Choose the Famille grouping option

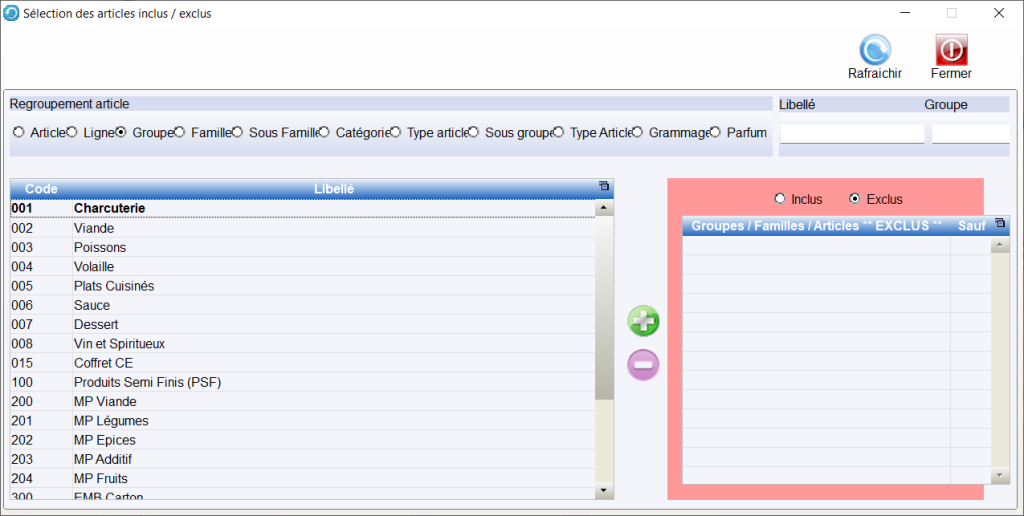(180, 132)
